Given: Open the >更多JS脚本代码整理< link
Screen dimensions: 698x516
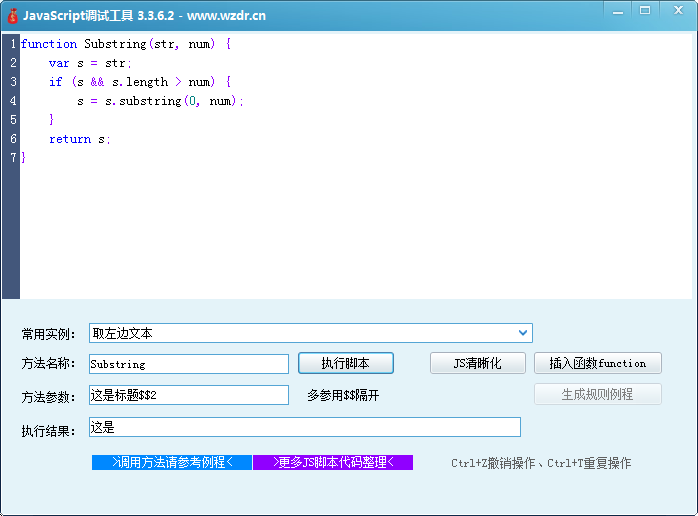Looking at the screenshot, I should click(x=333, y=462).
